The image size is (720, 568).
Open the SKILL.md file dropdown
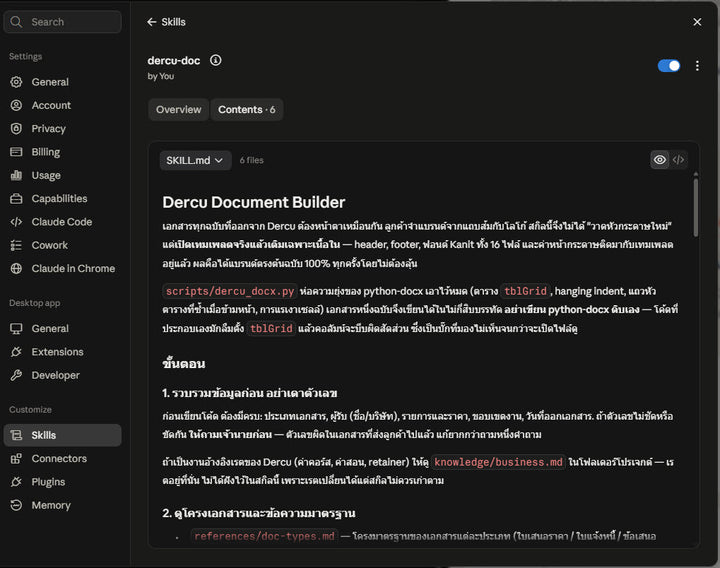[x=195, y=160]
